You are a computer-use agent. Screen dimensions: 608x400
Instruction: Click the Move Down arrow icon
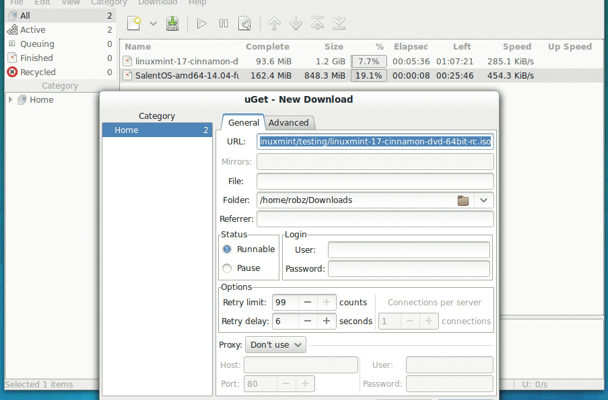(296, 24)
